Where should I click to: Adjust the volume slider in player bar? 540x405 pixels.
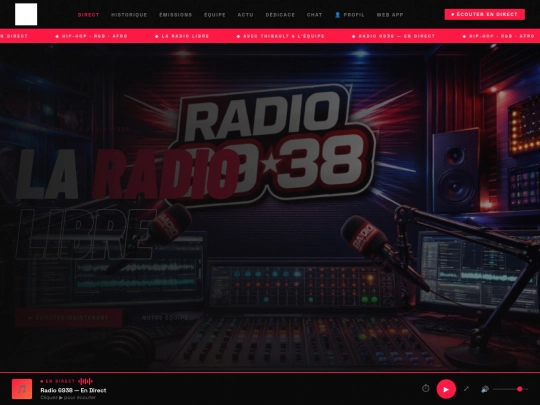(x=510, y=389)
